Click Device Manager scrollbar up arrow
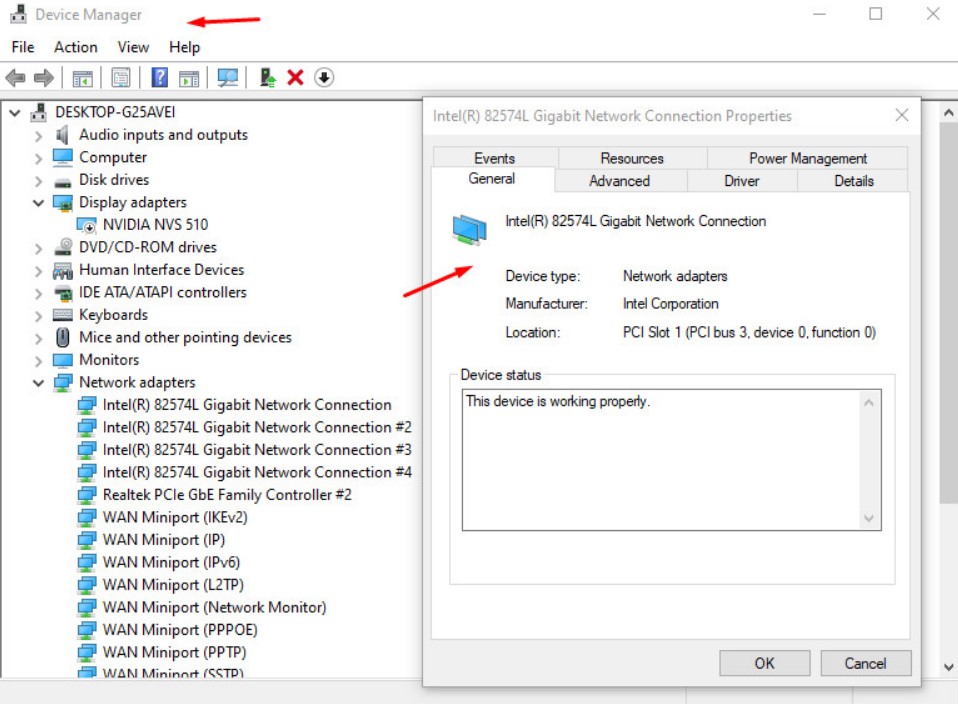The height and width of the screenshot is (704, 958). (948, 113)
